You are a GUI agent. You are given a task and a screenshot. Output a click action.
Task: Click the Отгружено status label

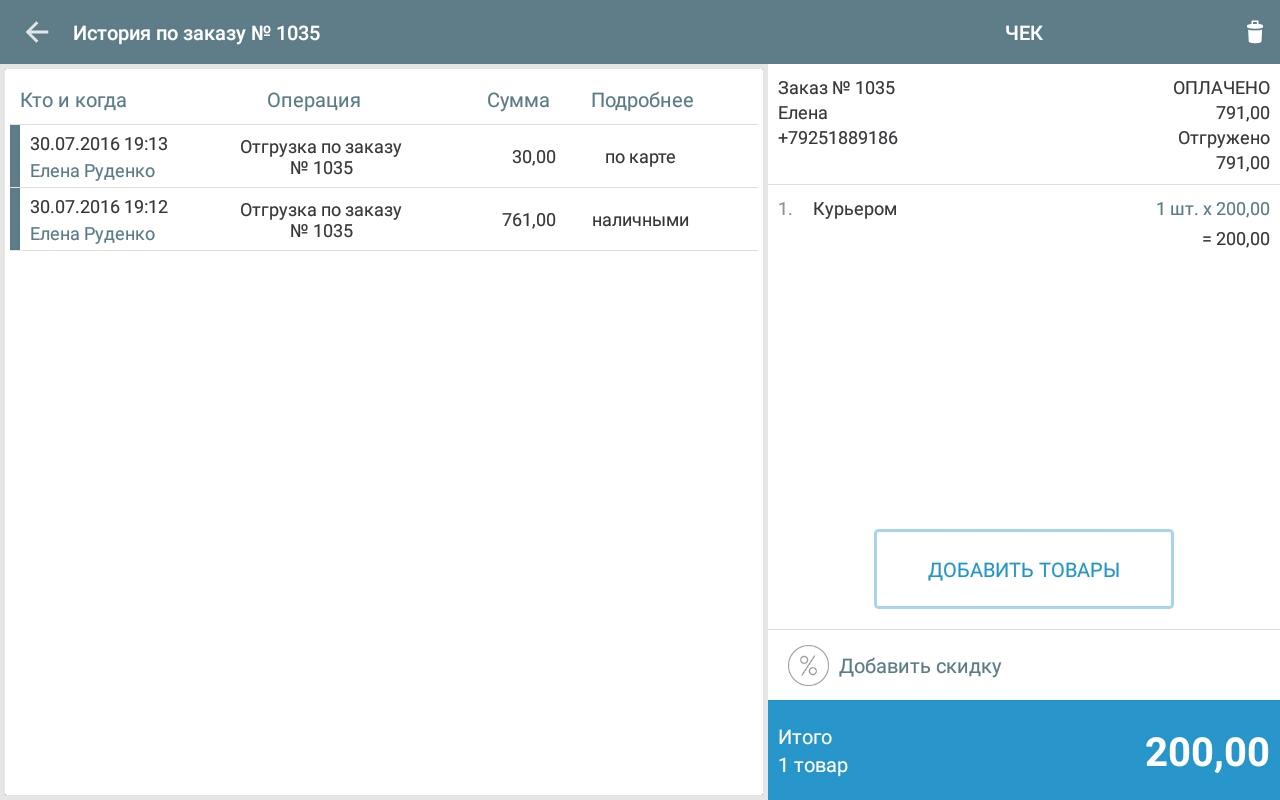pos(1224,138)
